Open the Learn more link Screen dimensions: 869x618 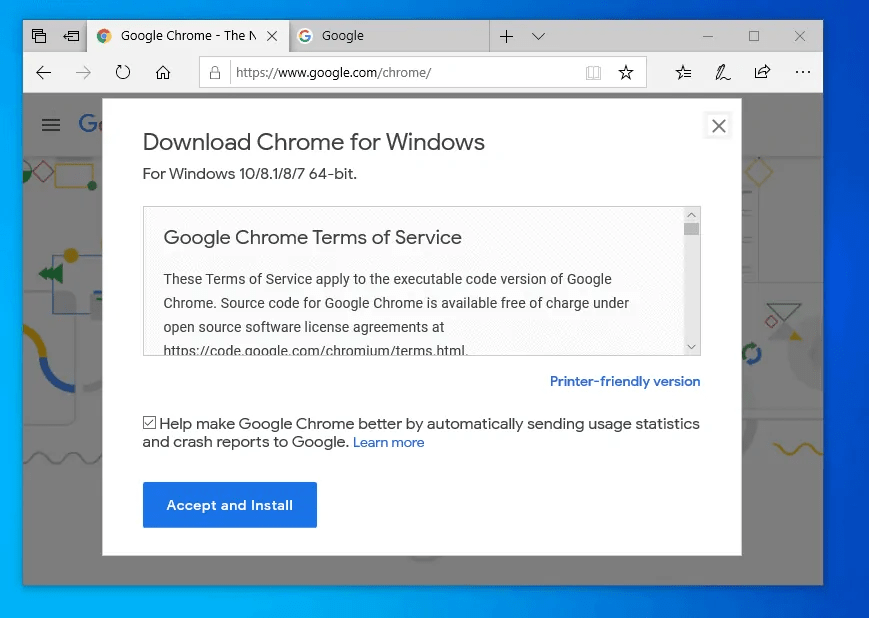point(389,442)
